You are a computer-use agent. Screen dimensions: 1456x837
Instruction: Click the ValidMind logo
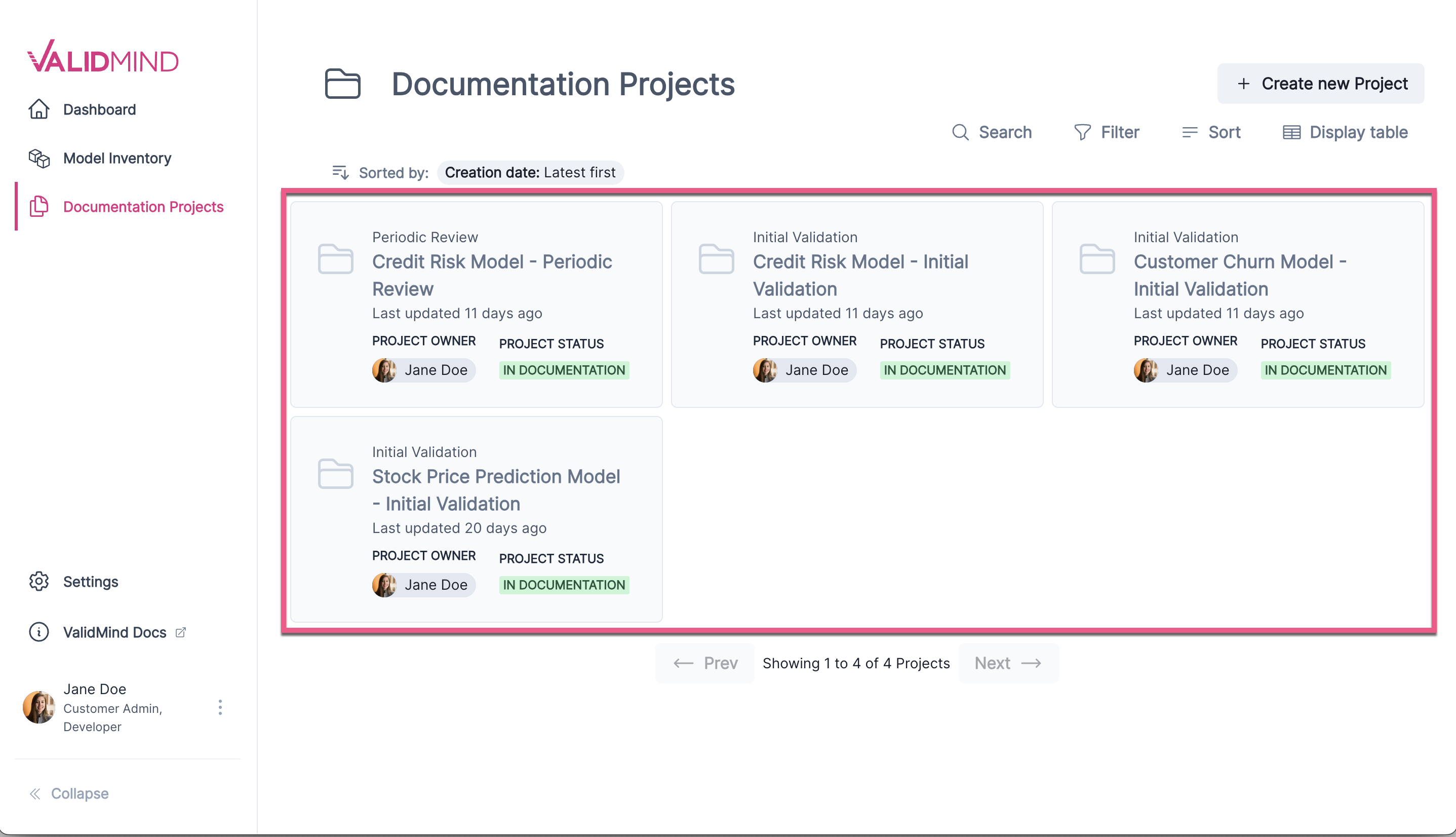click(103, 57)
